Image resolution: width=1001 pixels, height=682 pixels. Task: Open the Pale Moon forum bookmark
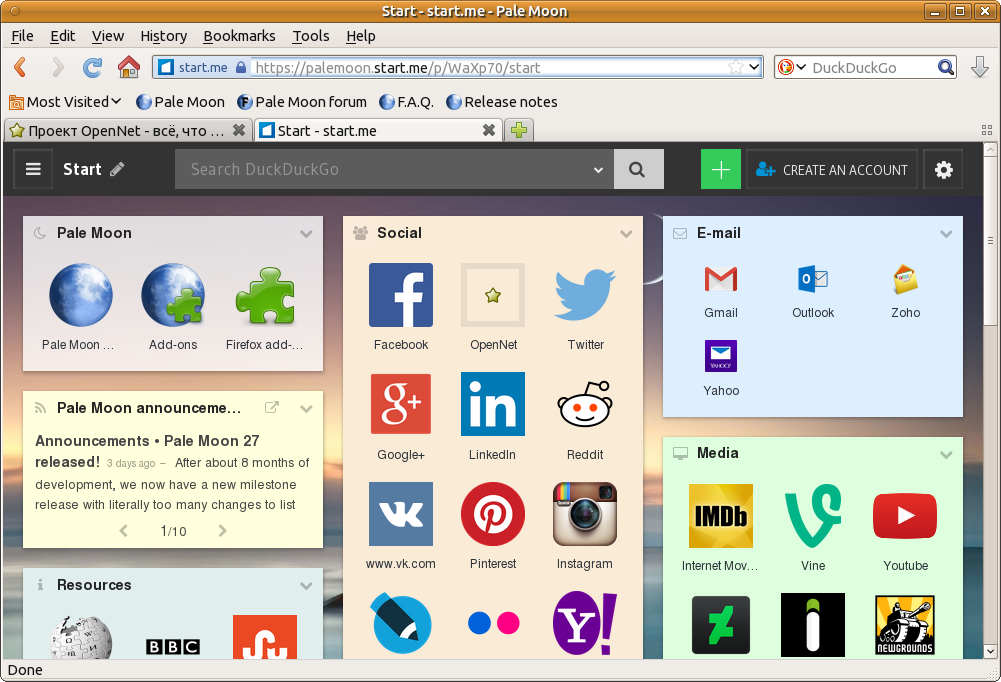[302, 102]
